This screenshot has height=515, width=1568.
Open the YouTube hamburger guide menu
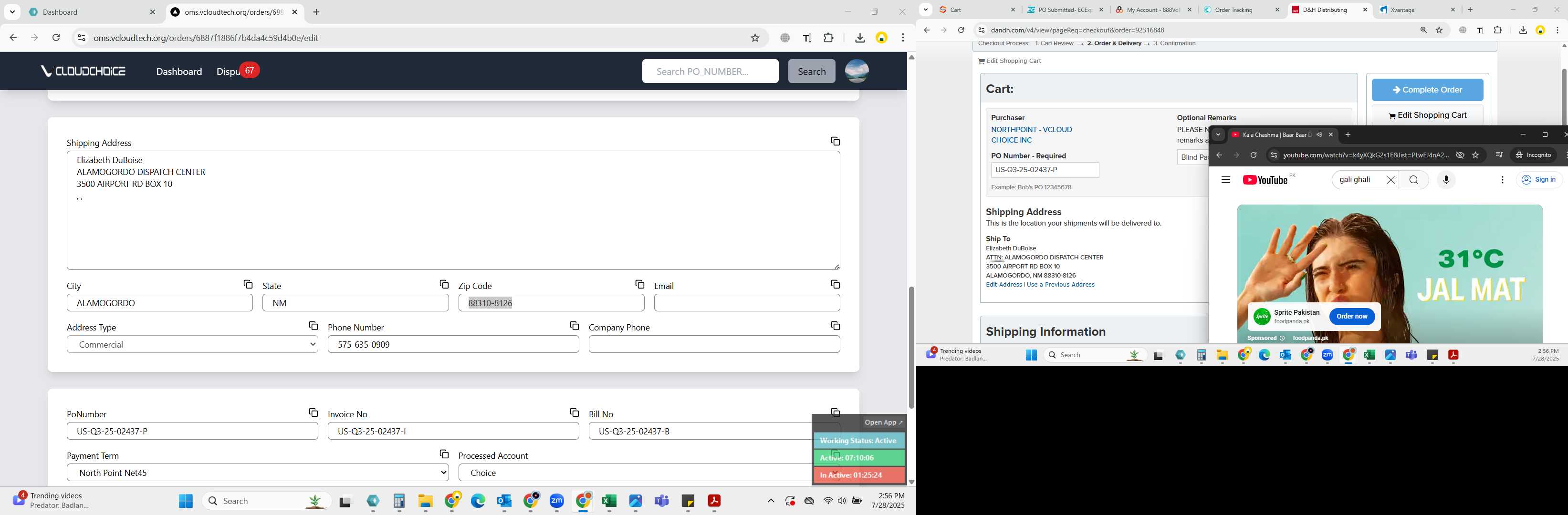[x=1225, y=180]
